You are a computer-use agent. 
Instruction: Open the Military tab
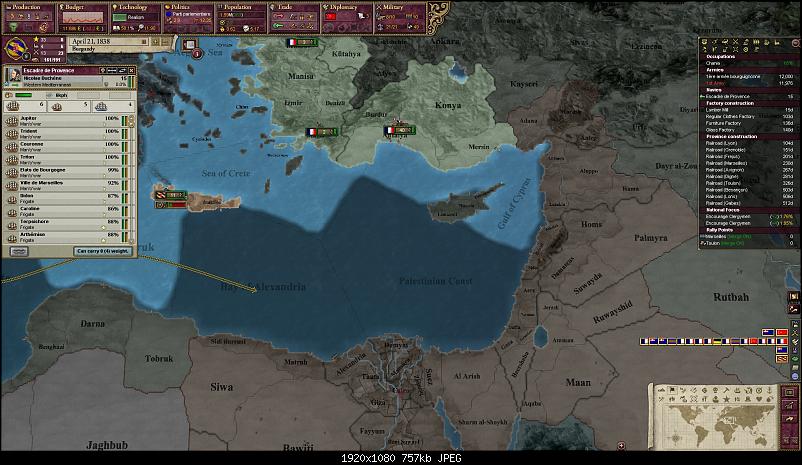point(400,18)
